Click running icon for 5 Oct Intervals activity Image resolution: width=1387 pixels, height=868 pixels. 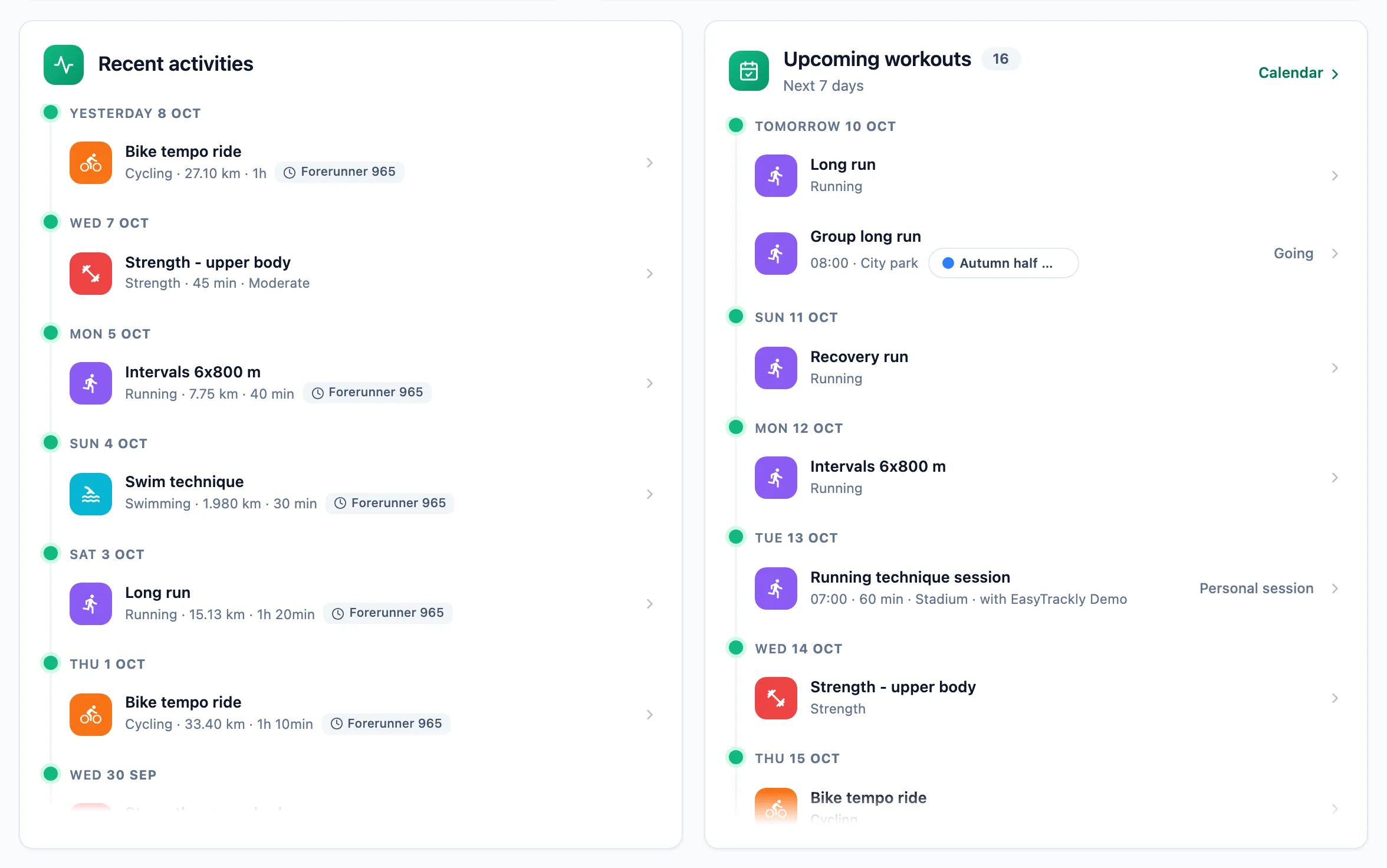click(91, 383)
